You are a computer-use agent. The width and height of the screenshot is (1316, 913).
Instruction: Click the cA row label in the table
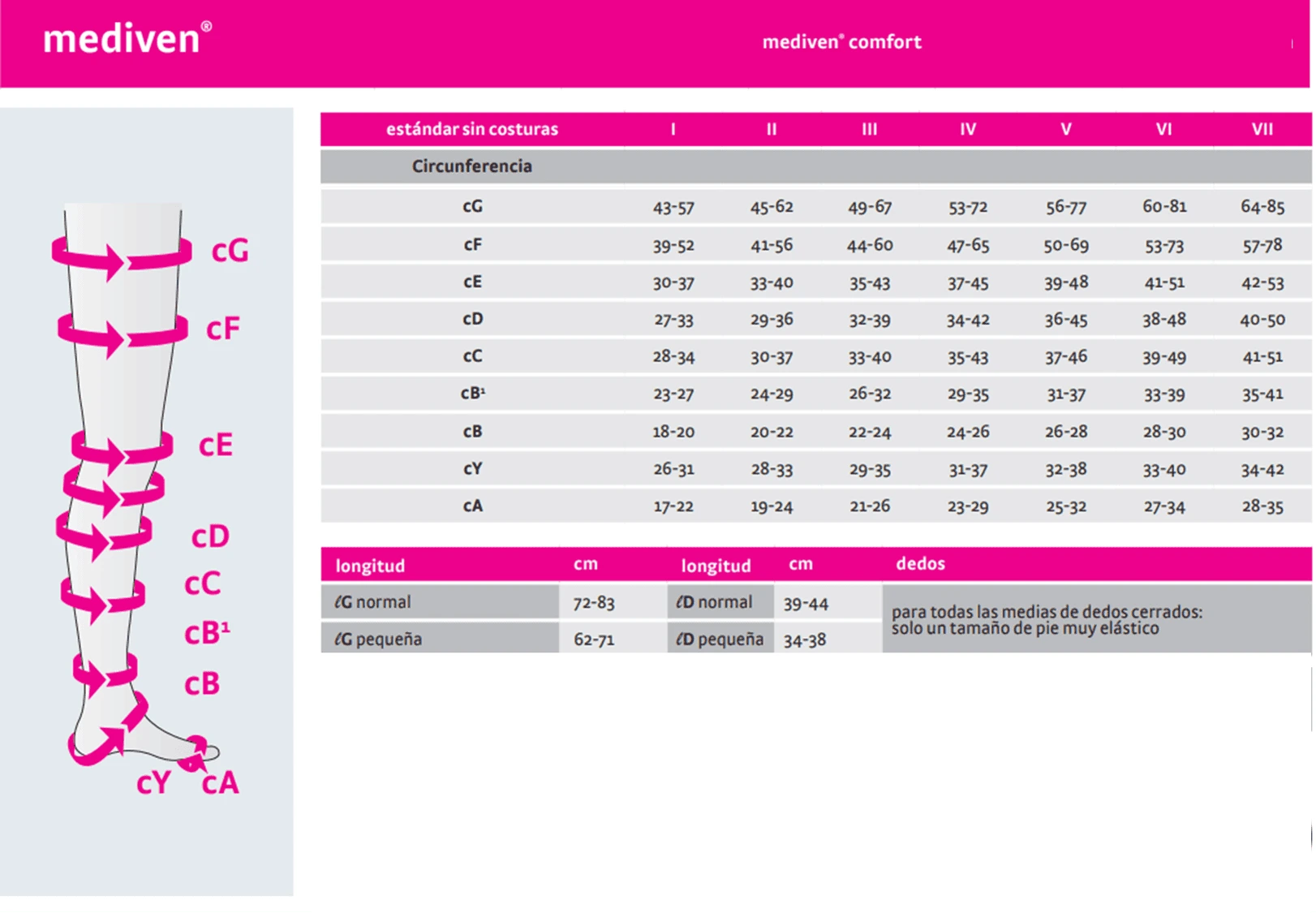(x=473, y=506)
